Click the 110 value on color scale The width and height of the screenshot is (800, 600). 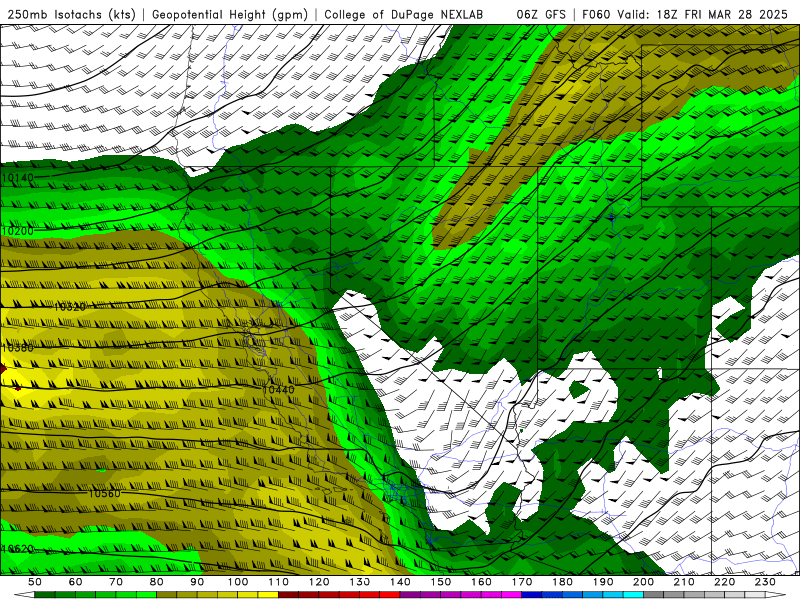tap(278, 582)
